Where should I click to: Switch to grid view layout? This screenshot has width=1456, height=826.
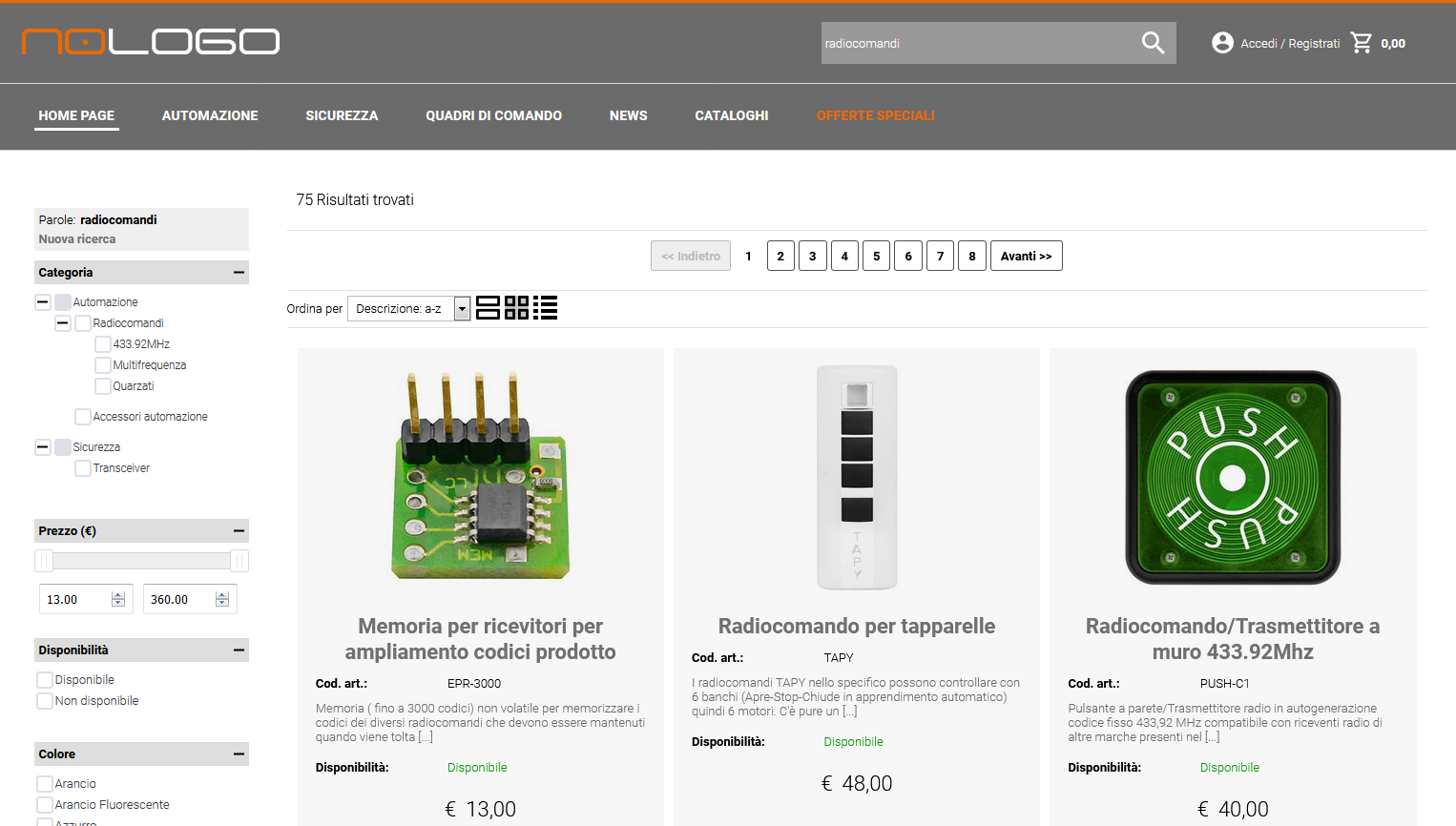coord(516,308)
